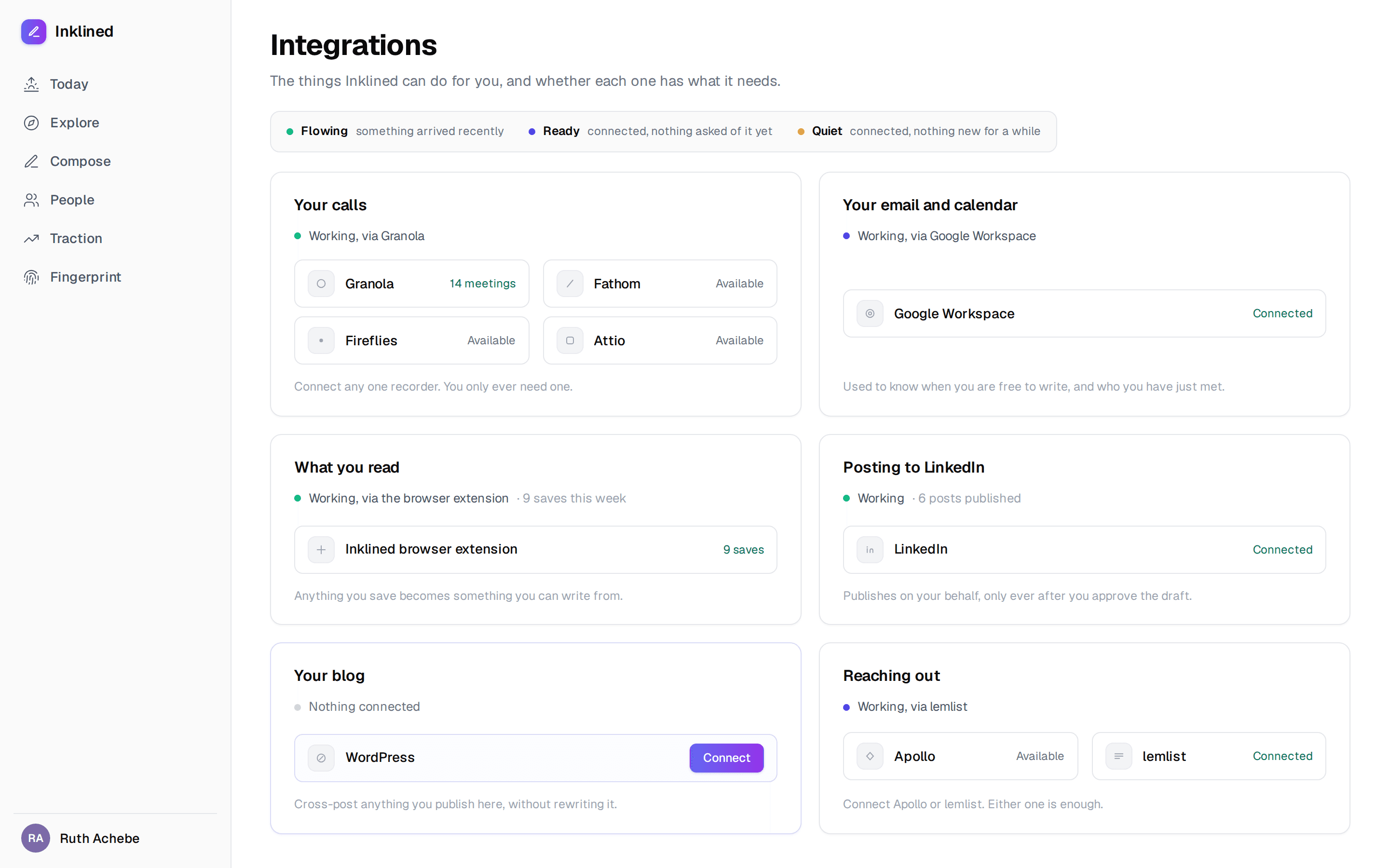The image size is (1389, 868).
Task: Open the Today page
Action: pyautogui.click(x=115, y=84)
